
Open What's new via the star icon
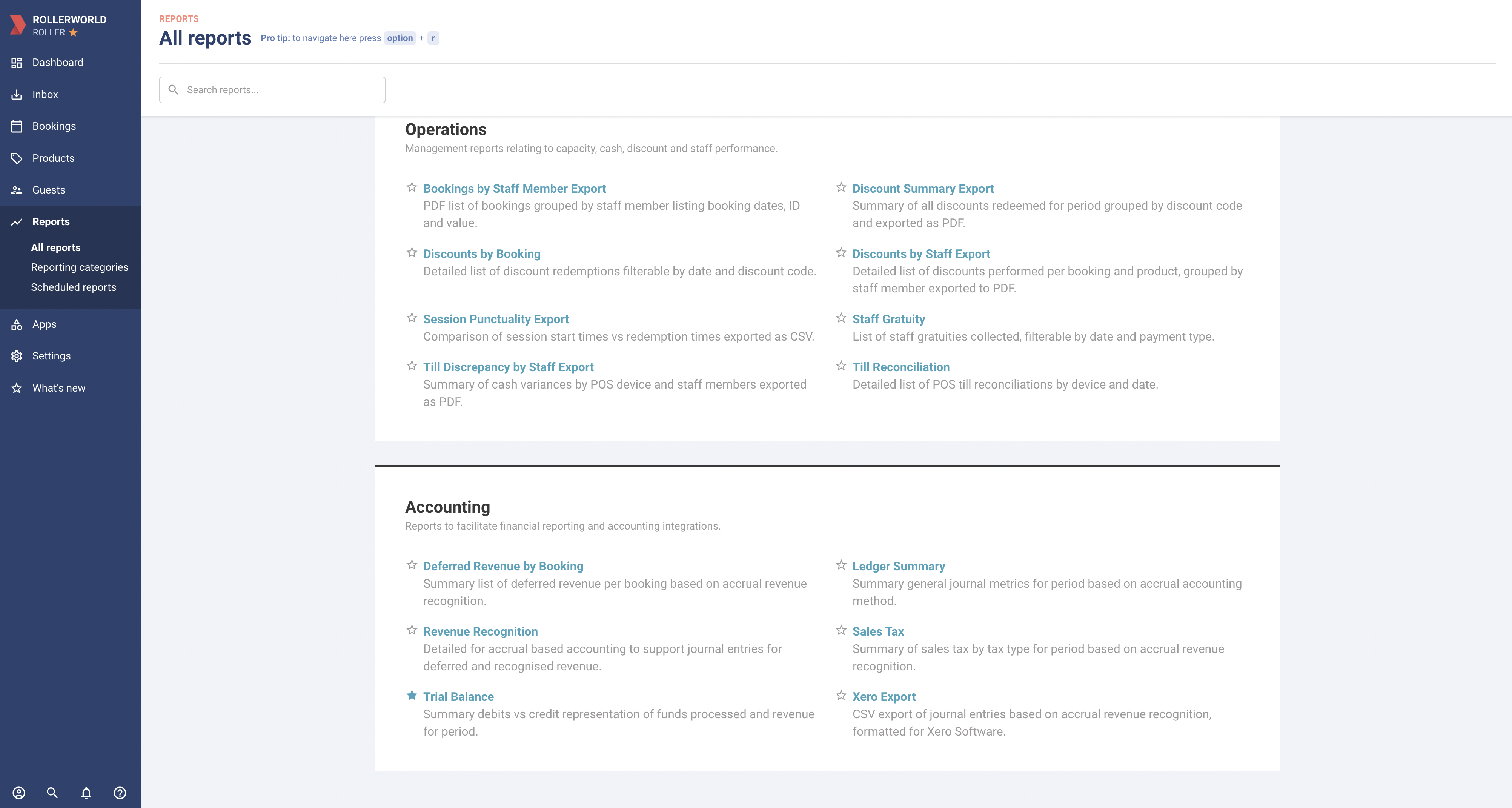[17, 387]
